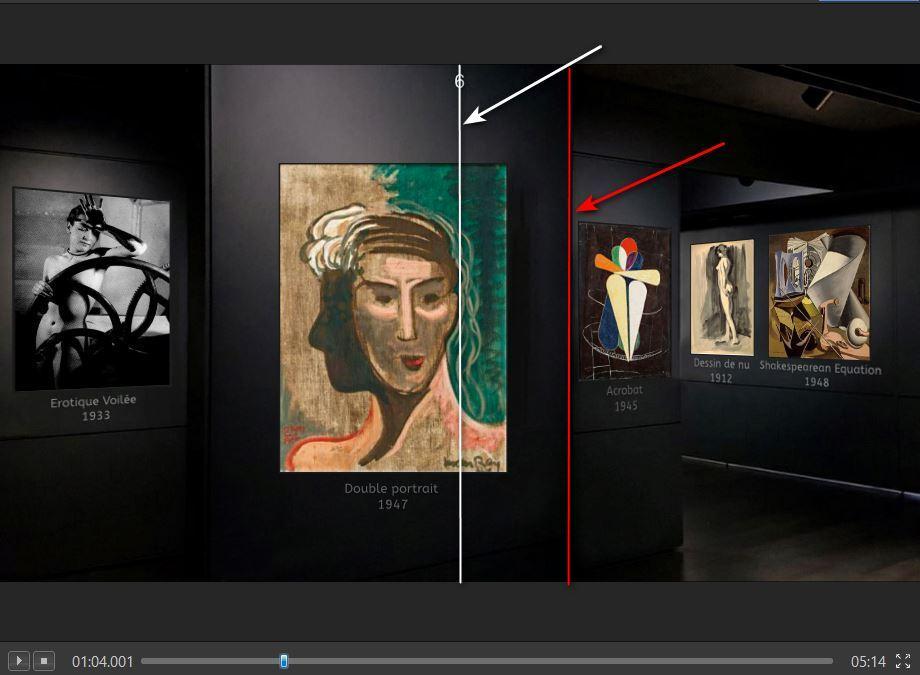This screenshot has height=675, width=920.
Task: Click the year text "1912"
Action: 721,378
